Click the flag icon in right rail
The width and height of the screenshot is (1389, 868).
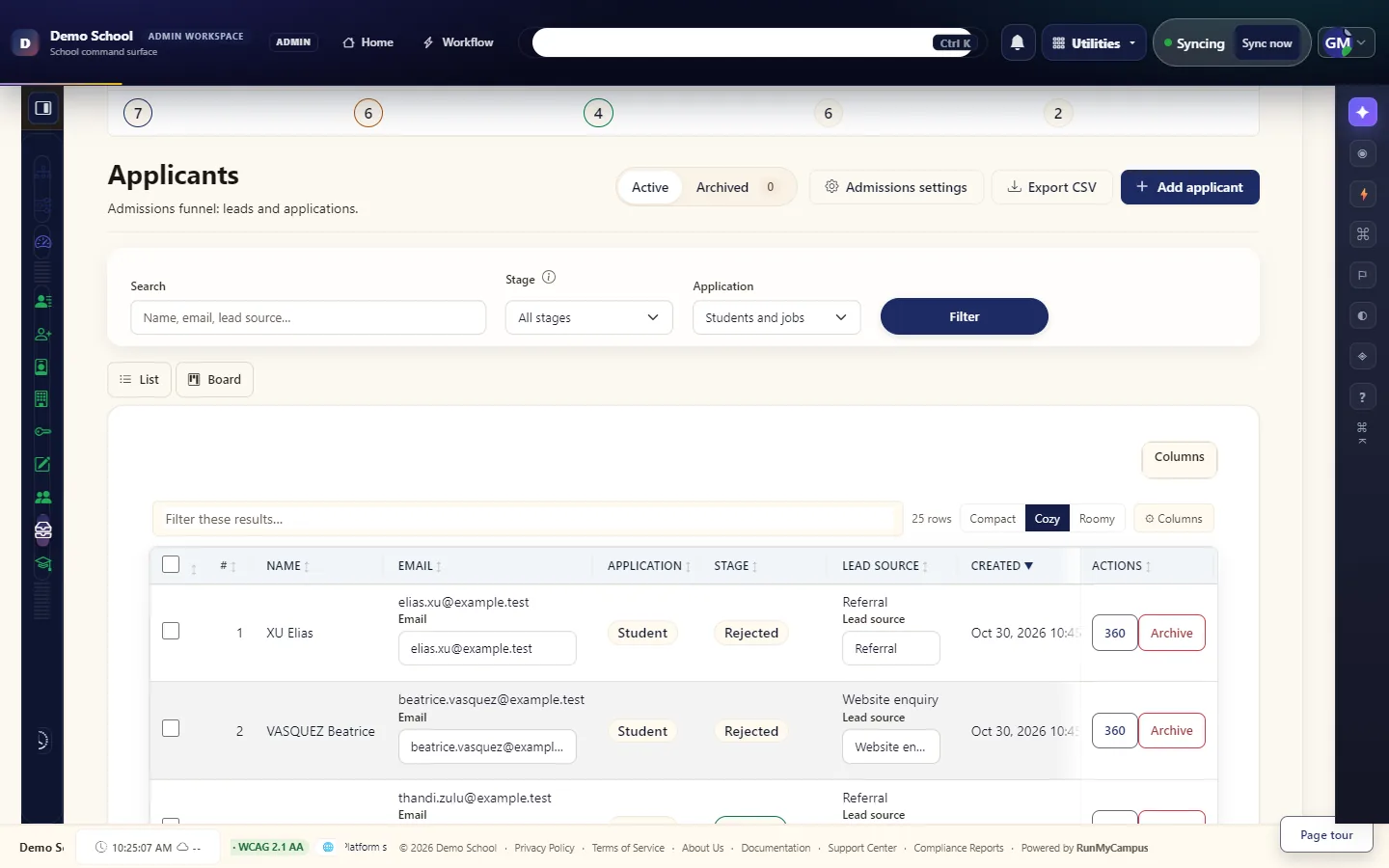(x=1362, y=275)
